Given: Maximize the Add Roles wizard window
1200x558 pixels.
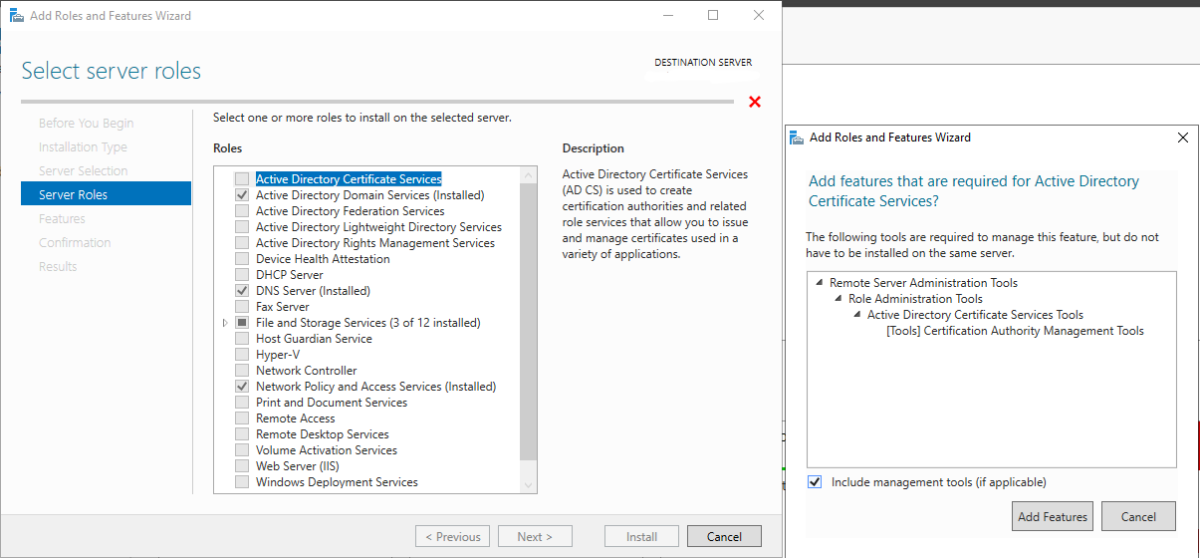Looking at the screenshot, I should 713,16.
